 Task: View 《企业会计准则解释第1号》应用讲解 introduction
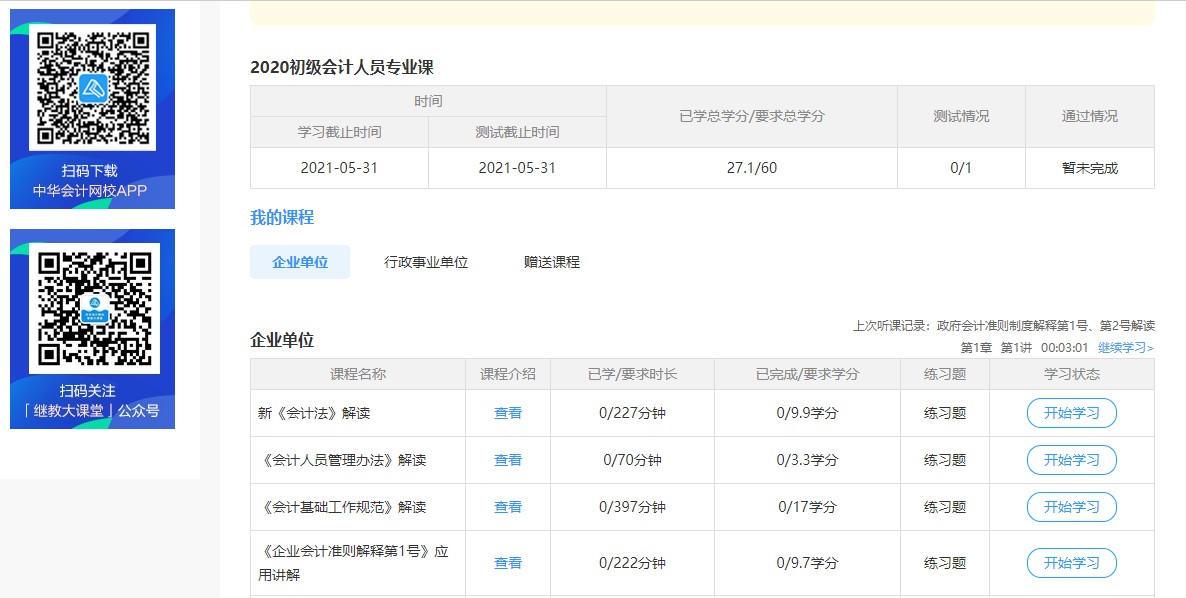tap(507, 562)
